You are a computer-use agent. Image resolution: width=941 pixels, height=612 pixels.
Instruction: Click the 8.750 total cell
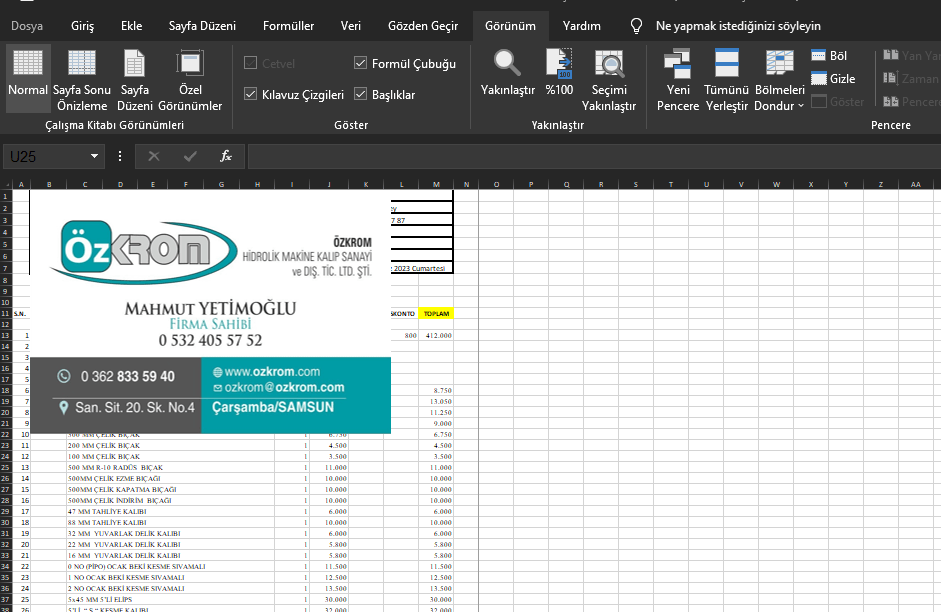[436, 390]
